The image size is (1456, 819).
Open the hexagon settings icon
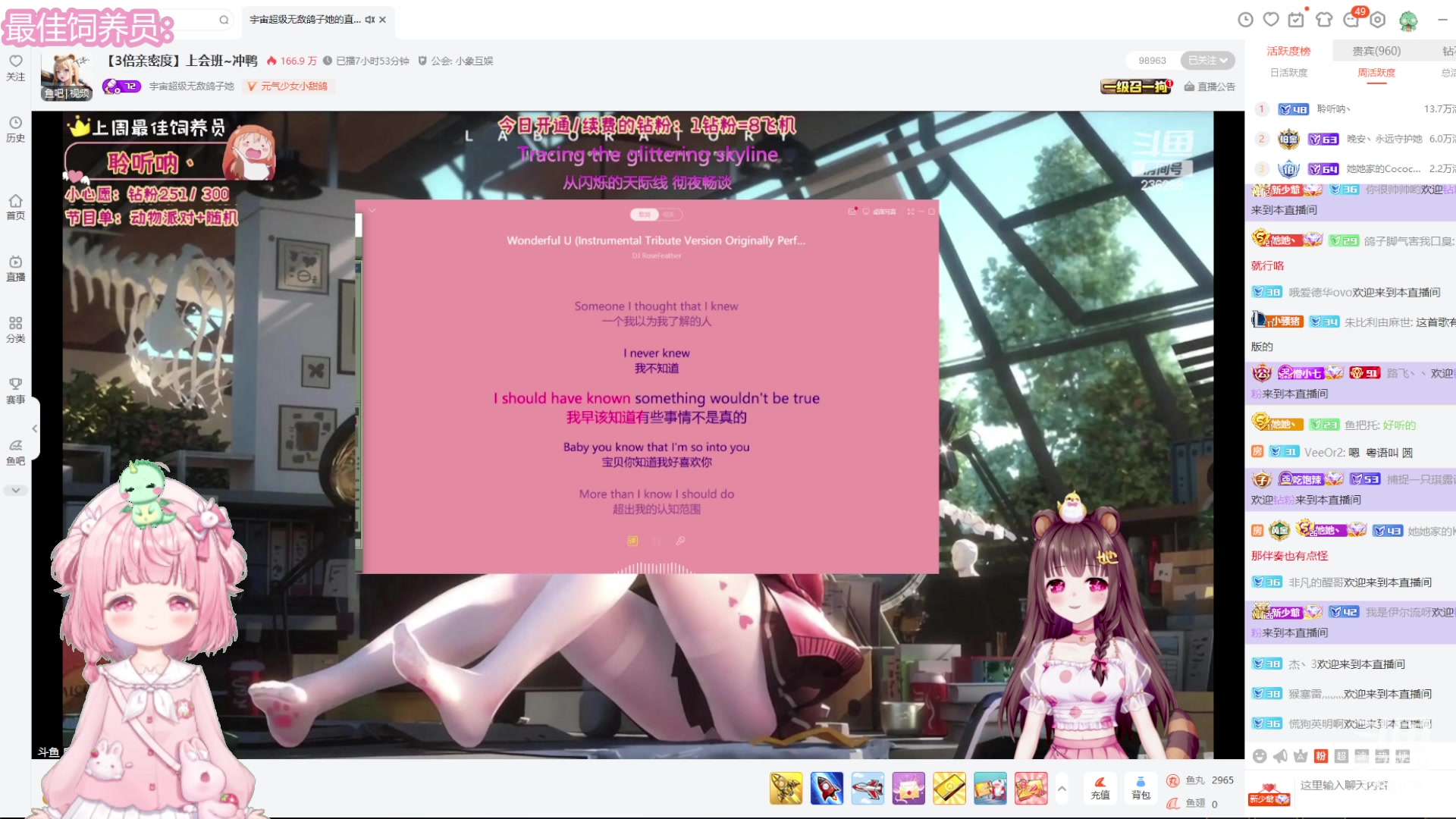click(1378, 20)
